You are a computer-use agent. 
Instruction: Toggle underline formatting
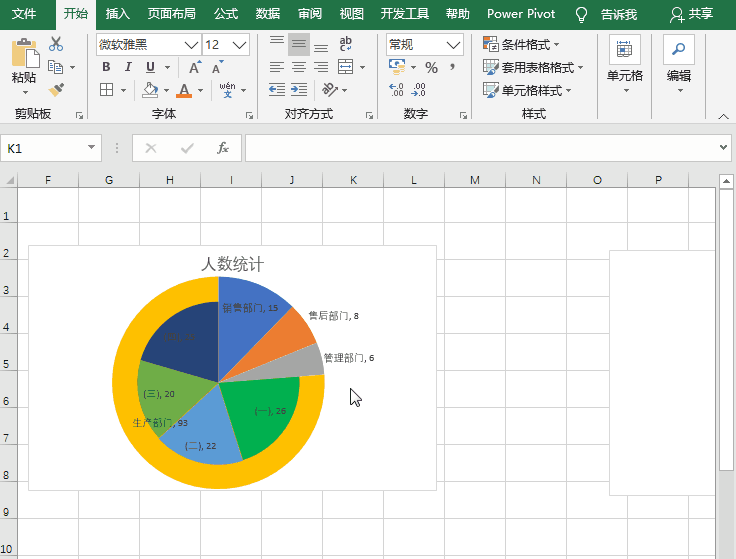pos(150,67)
